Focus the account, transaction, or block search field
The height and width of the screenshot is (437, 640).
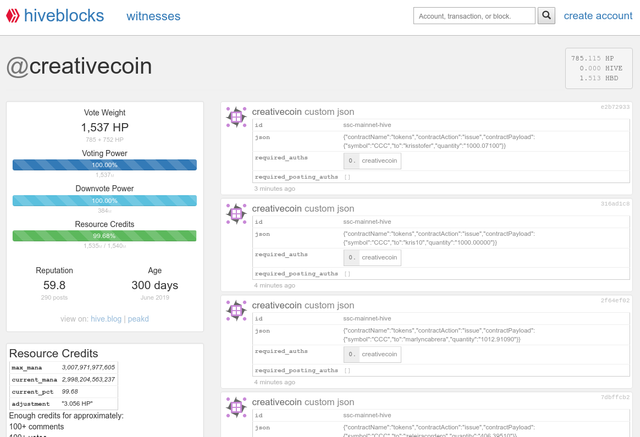tap(474, 16)
